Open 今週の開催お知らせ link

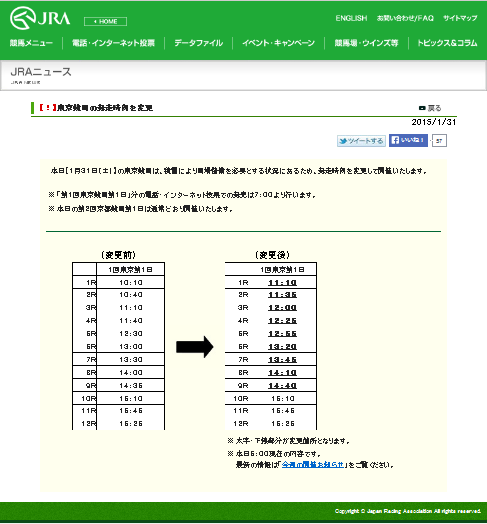313,465
